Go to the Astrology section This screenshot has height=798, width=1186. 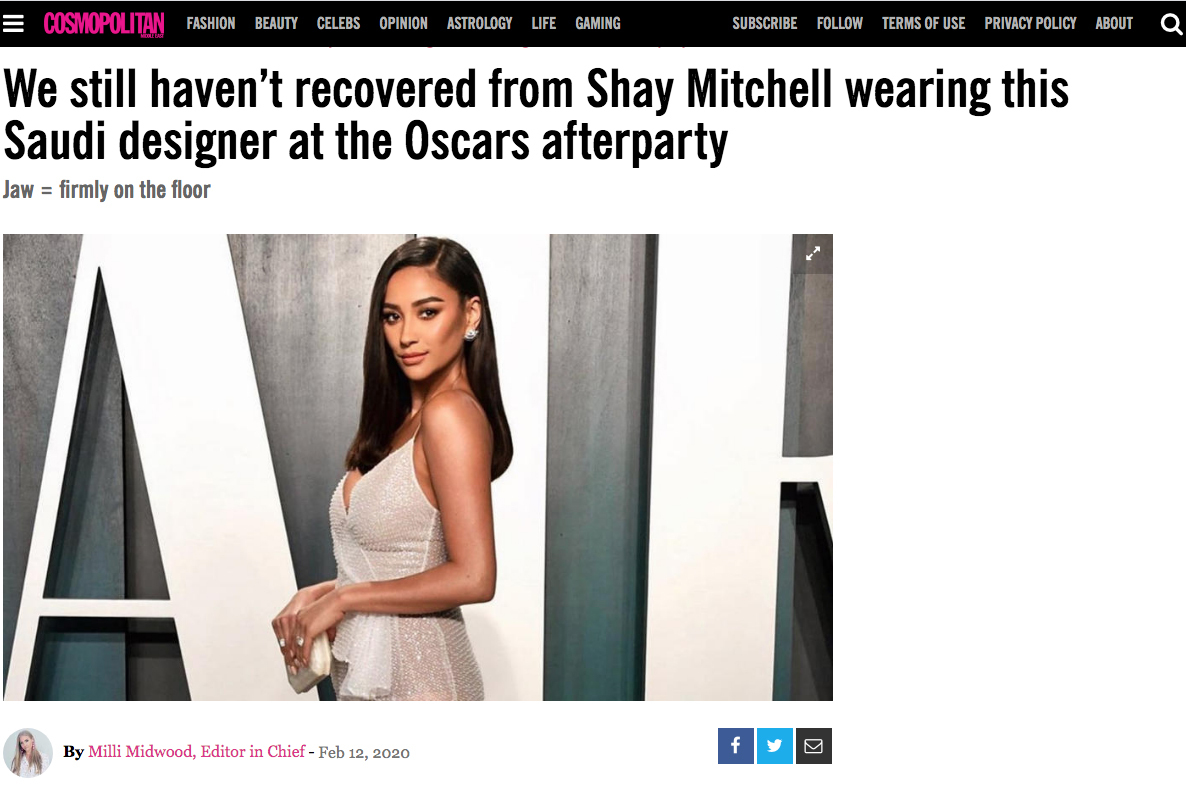pos(480,23)
